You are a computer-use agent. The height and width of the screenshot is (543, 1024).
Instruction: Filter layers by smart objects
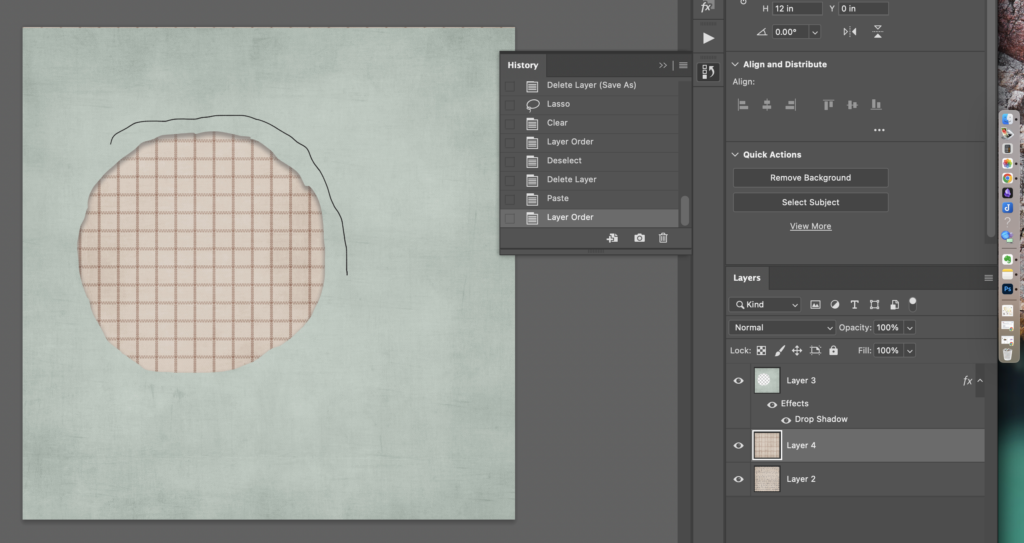895,304
